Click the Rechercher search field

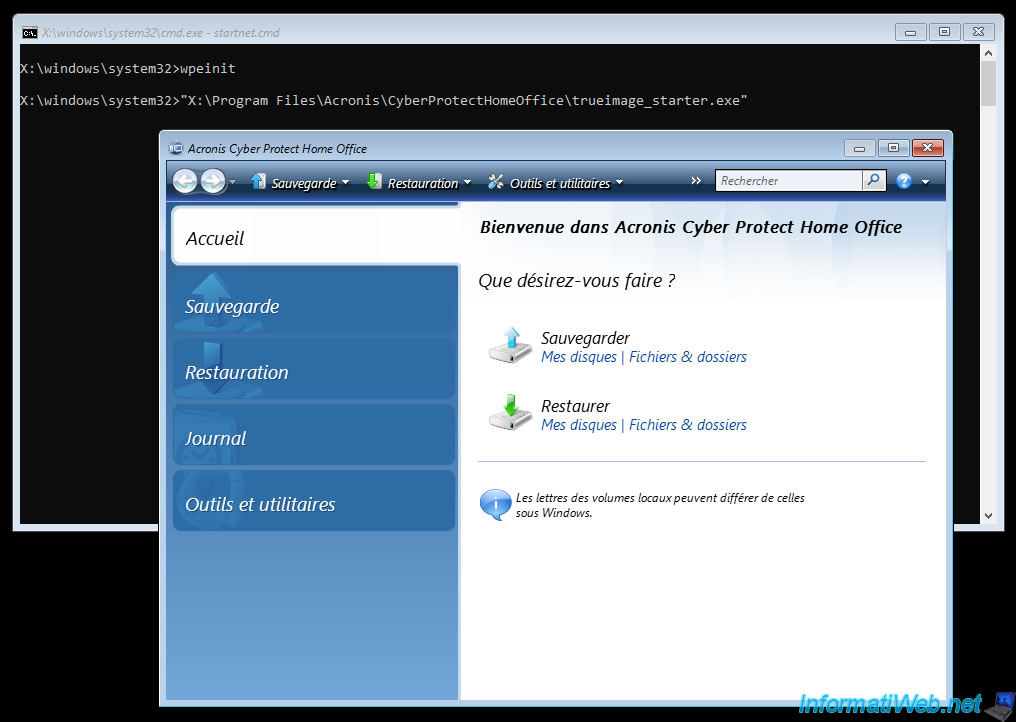point(788,181)
